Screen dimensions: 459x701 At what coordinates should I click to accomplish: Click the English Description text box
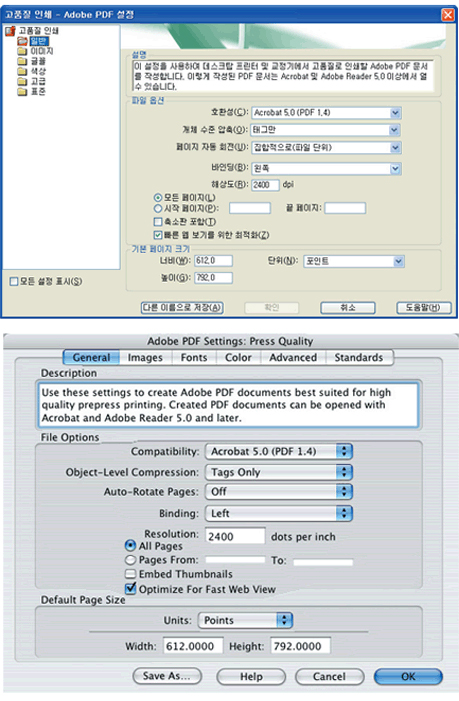point(228,405)
